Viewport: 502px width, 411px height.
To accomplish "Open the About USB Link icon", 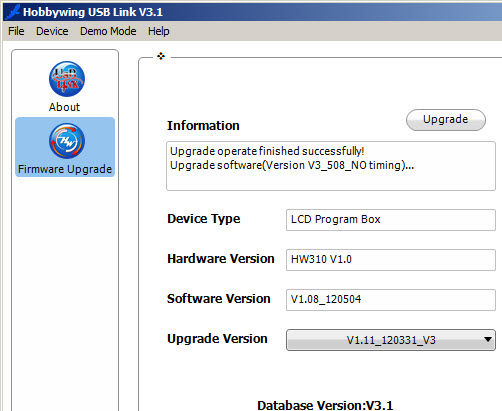I will pos(67,79).
